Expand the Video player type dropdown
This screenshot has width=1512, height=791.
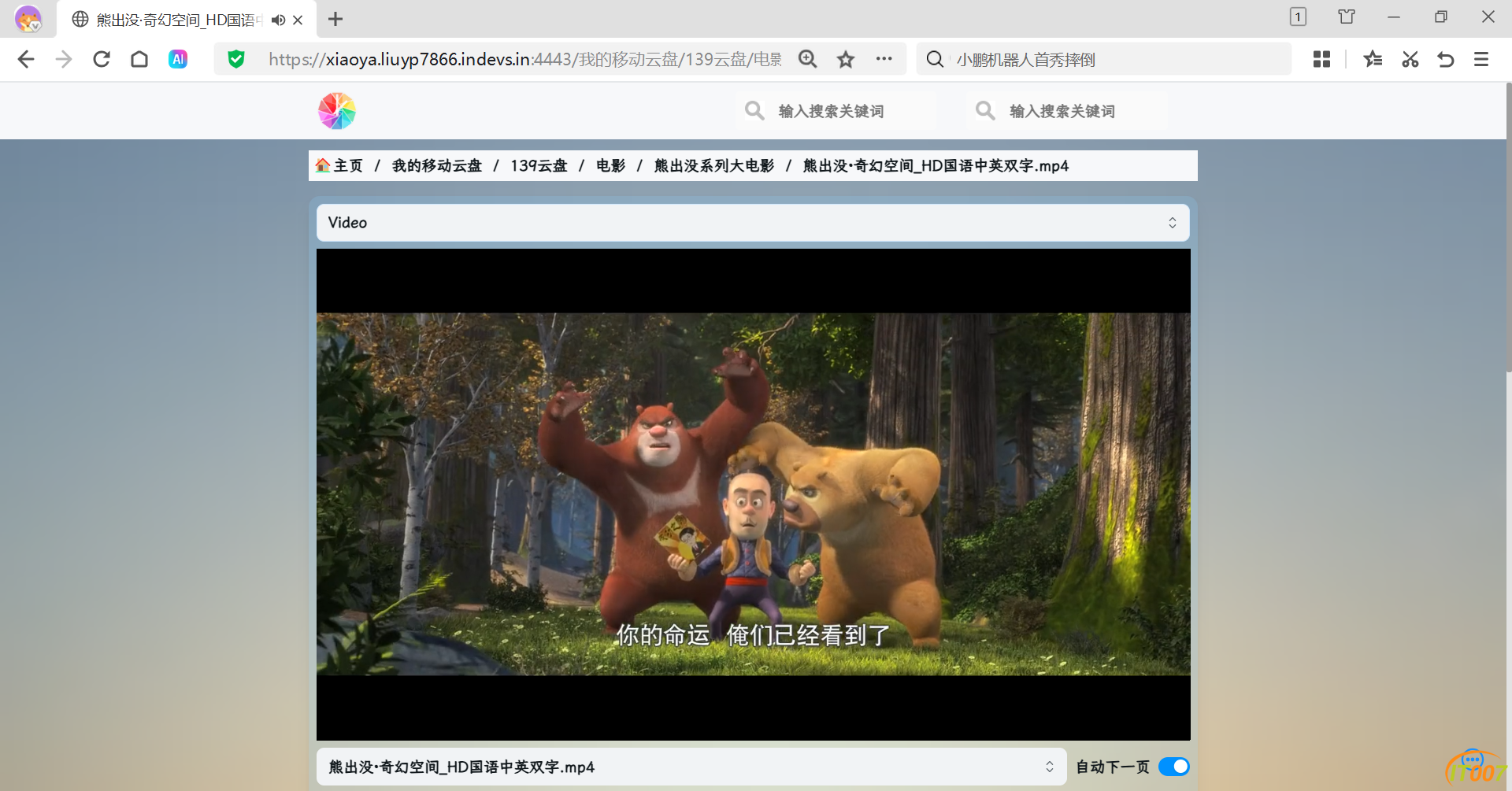(x=752, y=223)
